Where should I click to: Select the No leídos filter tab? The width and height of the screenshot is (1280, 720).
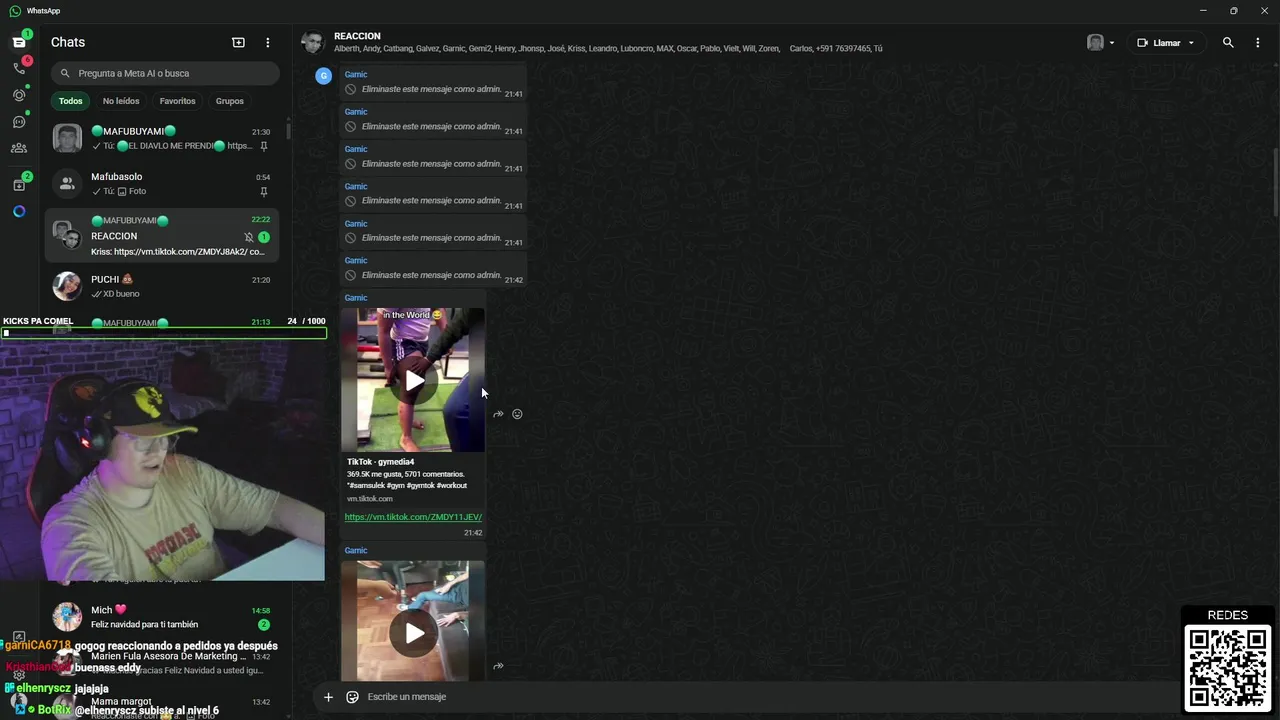[121, 101]
